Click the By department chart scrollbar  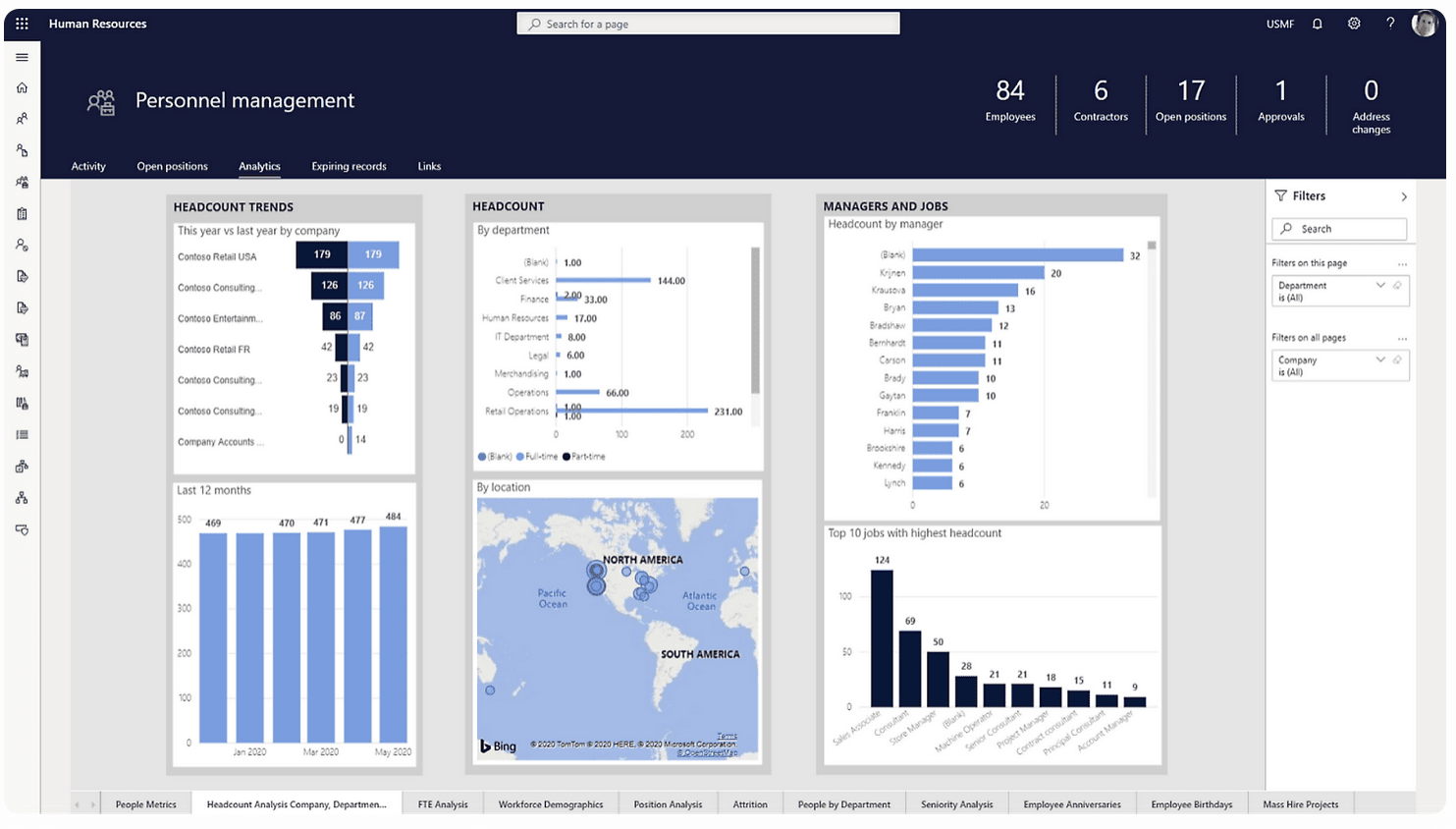pyautogui.click(x=755, y=320)
